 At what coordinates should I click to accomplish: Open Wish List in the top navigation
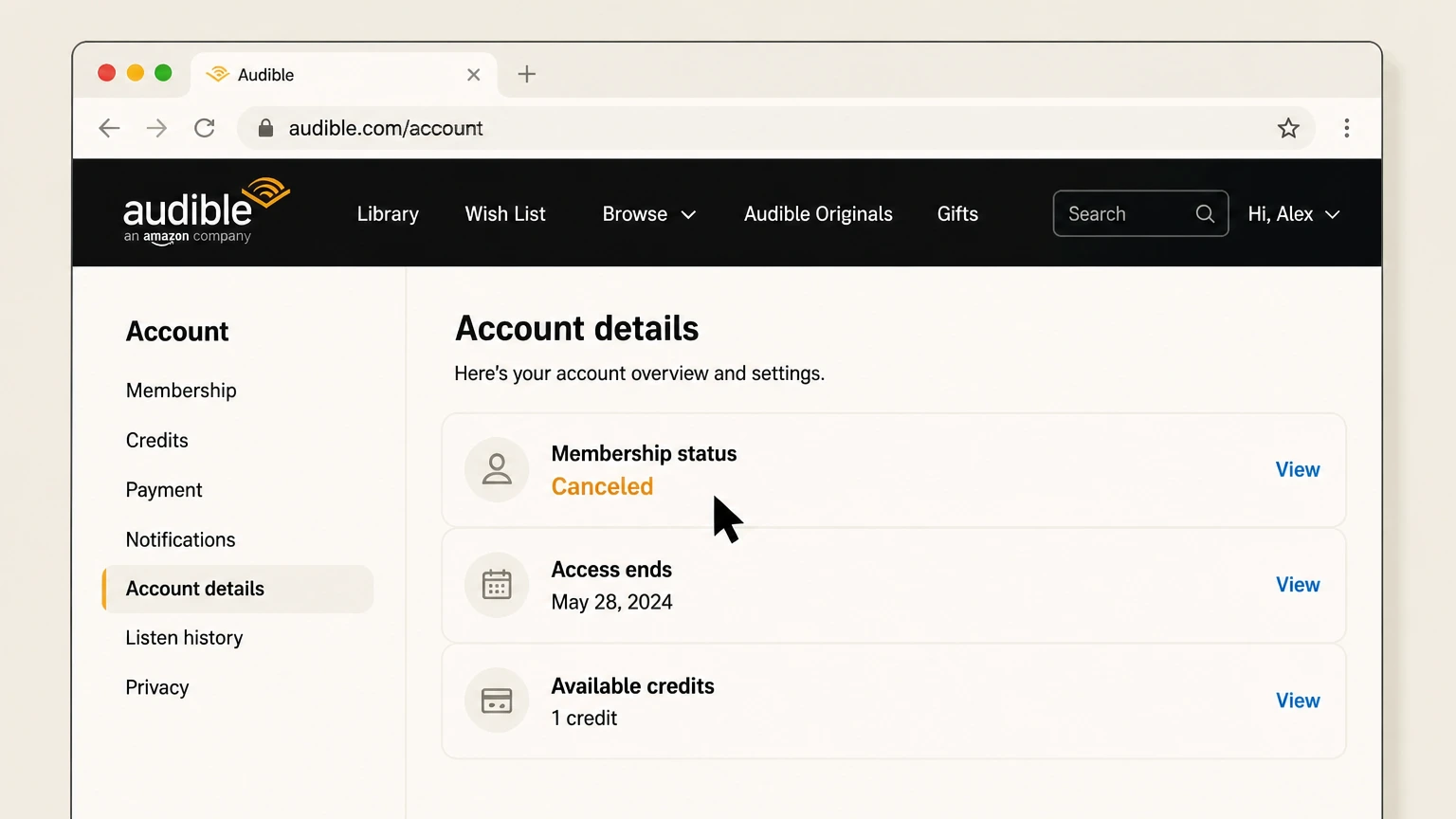tap(505, 214)
